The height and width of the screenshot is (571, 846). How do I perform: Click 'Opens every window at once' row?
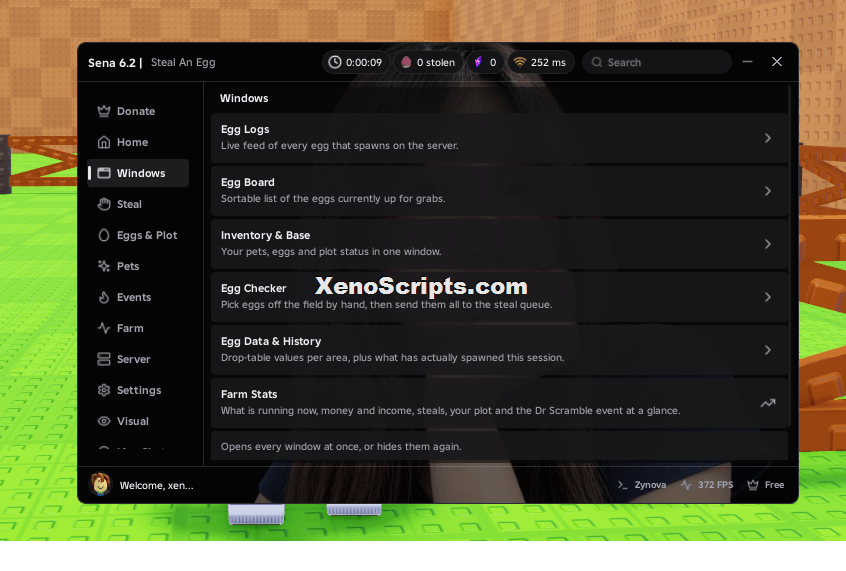[x=499, y=446]
